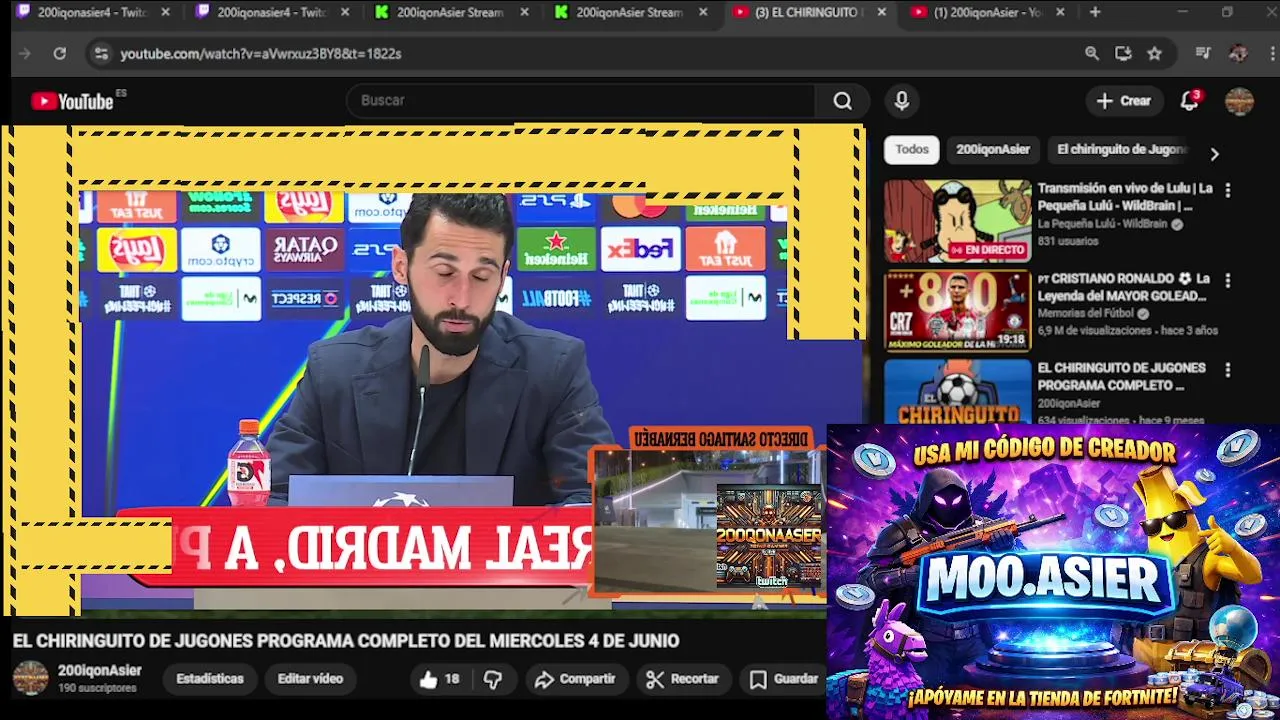Viewport: 1280px width, 720px height.
Task: Bookmark this page with the star
Action: 1154,54
